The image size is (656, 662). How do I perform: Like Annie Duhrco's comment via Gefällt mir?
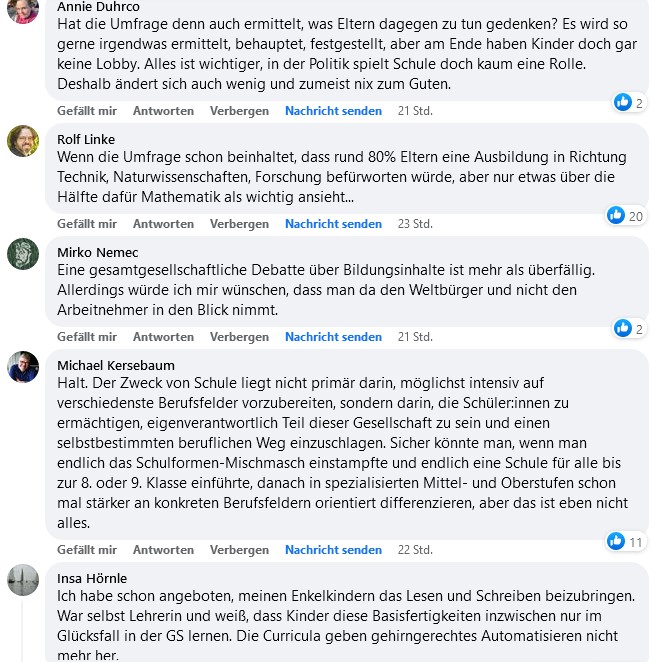(87, 111)
